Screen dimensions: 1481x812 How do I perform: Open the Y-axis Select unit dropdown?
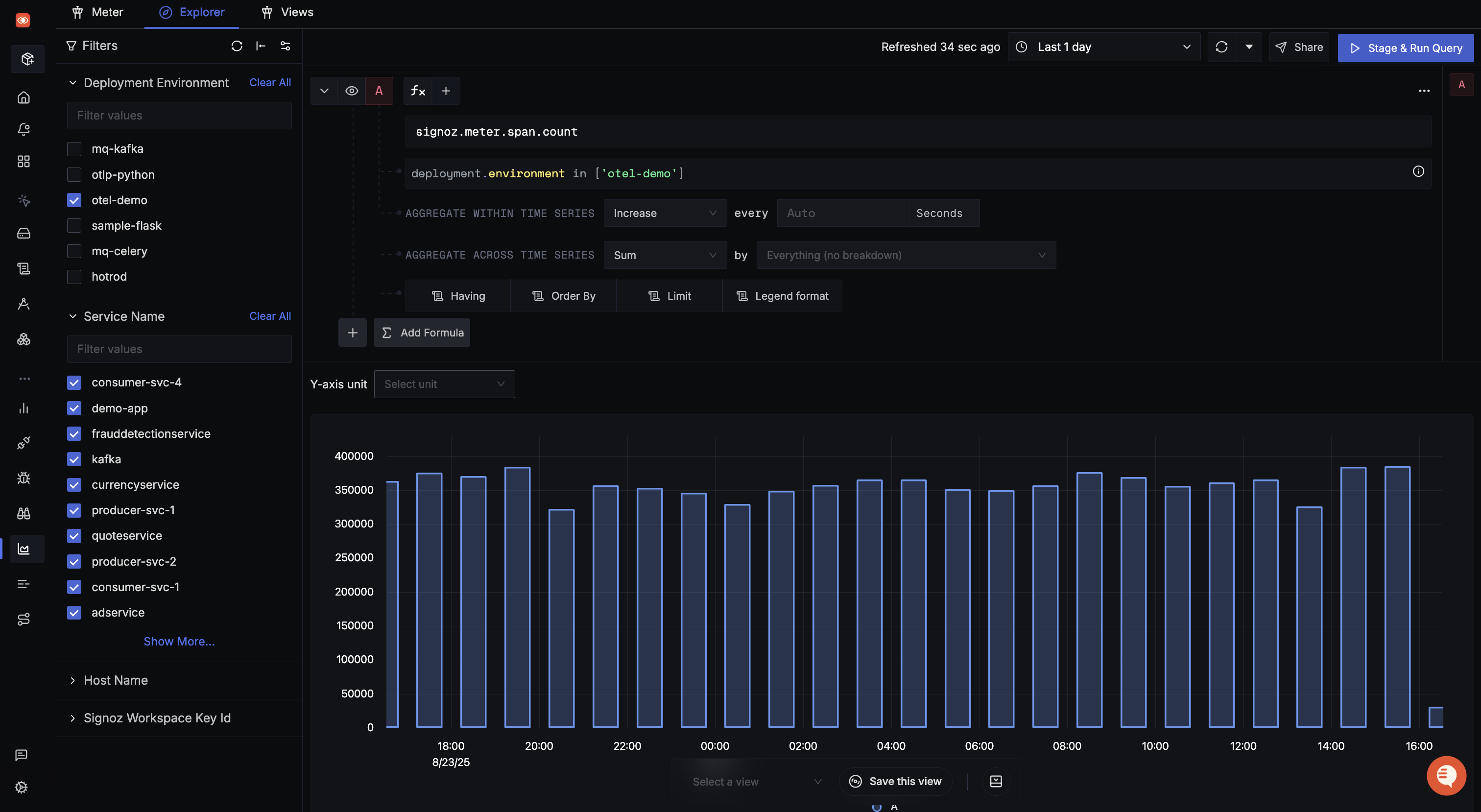click(444, 384)
